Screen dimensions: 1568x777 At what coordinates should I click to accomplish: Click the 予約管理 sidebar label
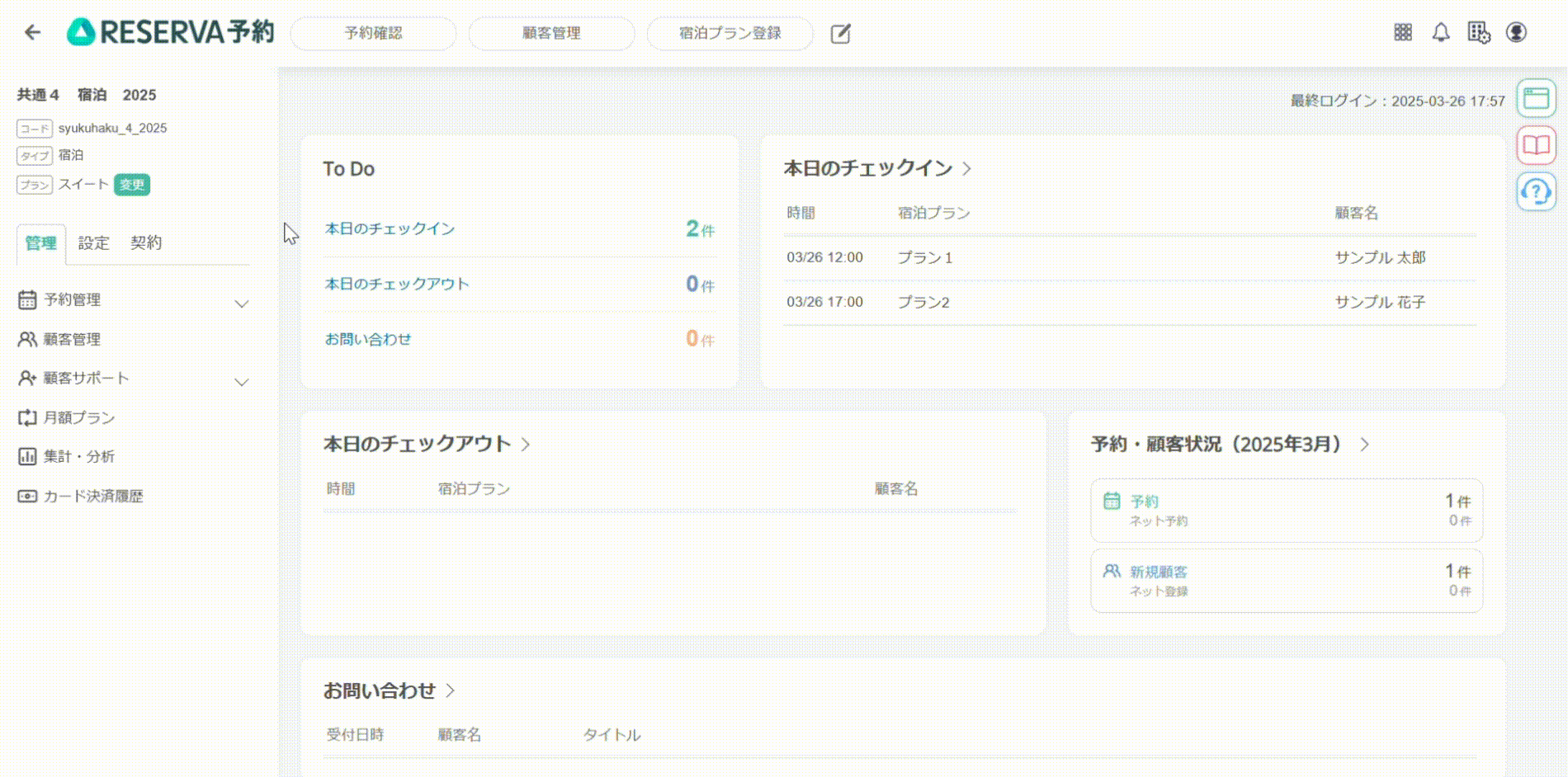[72, 299]
